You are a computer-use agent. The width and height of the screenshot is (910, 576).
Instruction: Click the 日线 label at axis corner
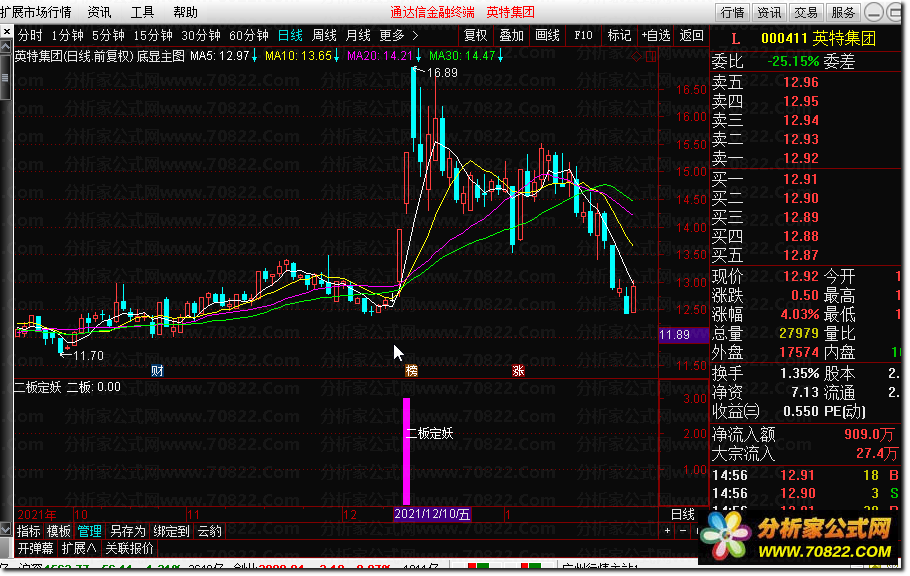pyautogui.click(x=682, y=514)
